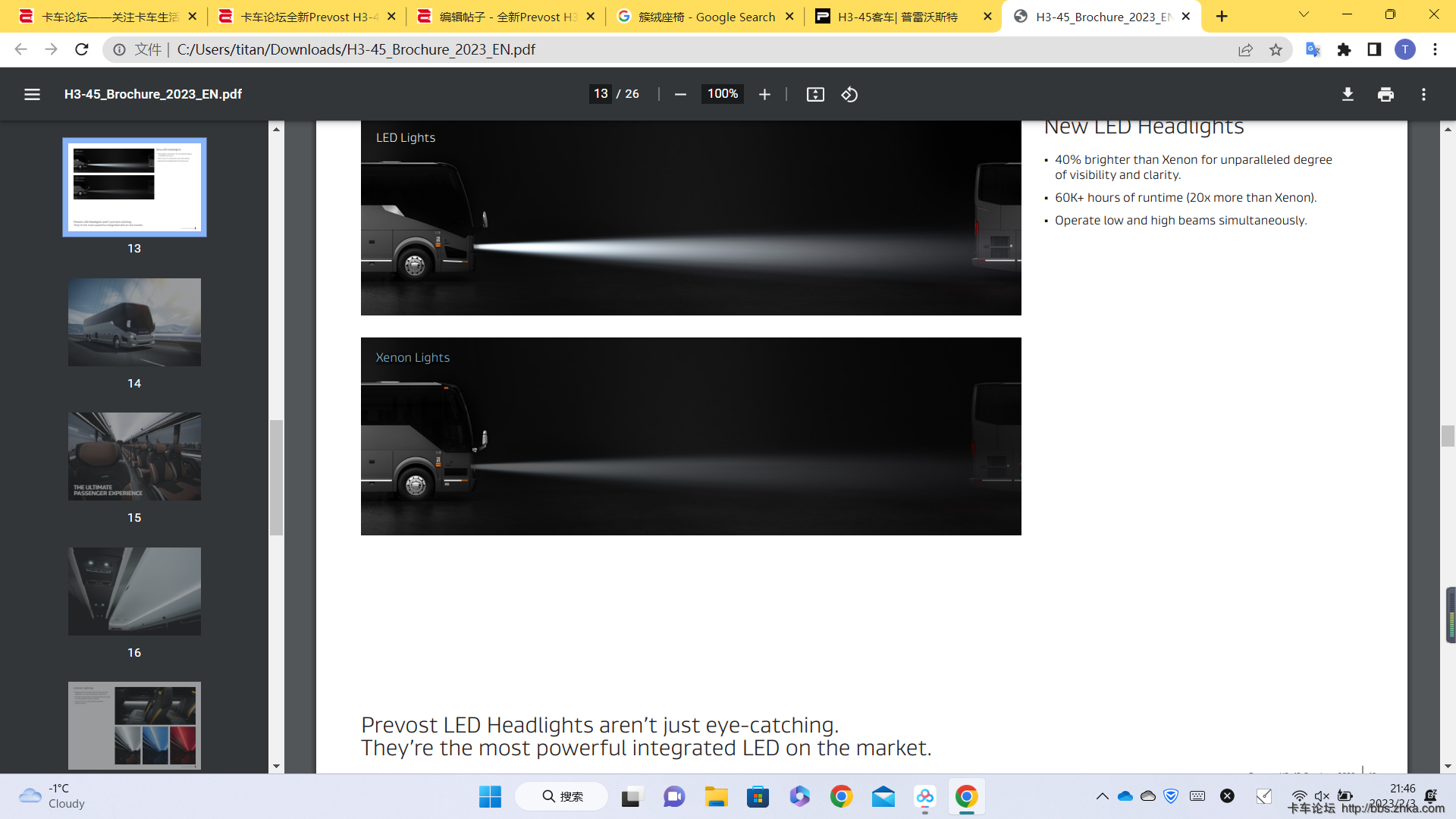
Task: Select page 16 thumbnail
Action: 134,591
